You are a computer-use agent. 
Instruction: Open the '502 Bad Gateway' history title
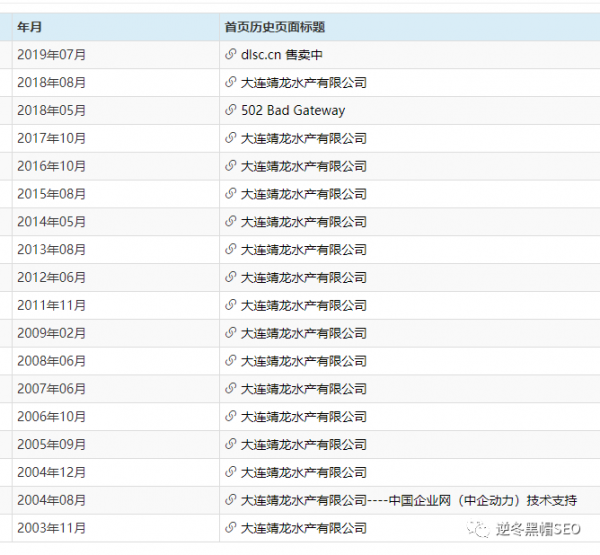click(293, 110)
